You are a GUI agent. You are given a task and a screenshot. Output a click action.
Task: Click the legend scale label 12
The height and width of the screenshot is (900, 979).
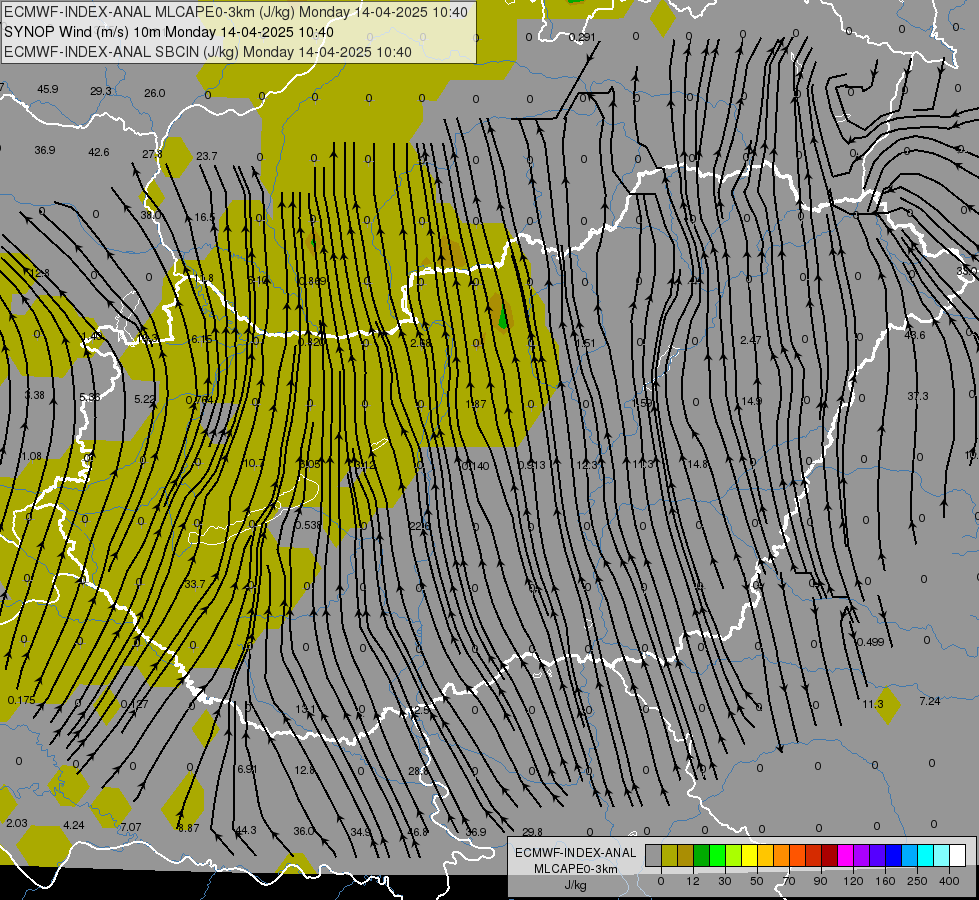click(x=692, y=881)
